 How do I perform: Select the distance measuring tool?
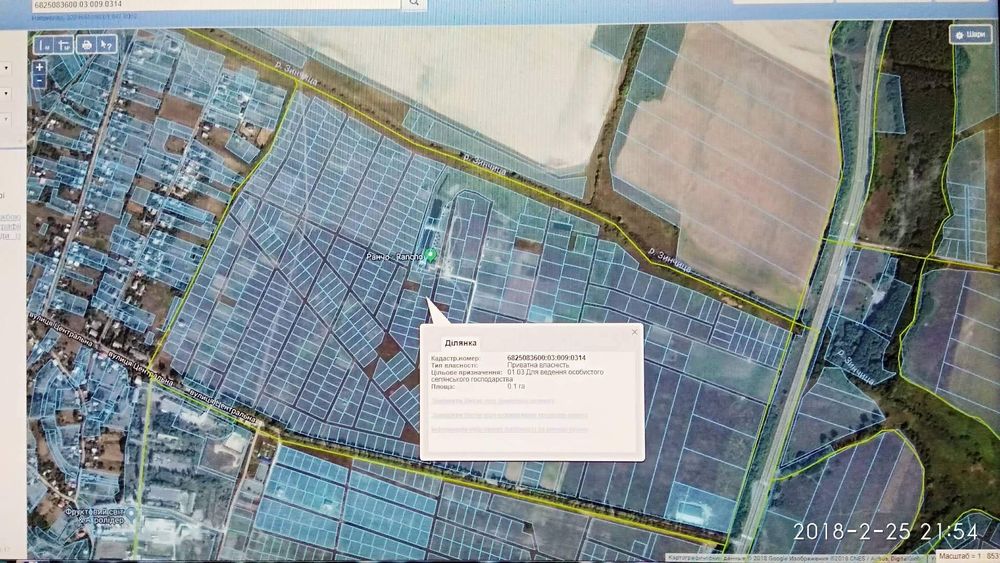pyautogui.click(x=44, y=45)
